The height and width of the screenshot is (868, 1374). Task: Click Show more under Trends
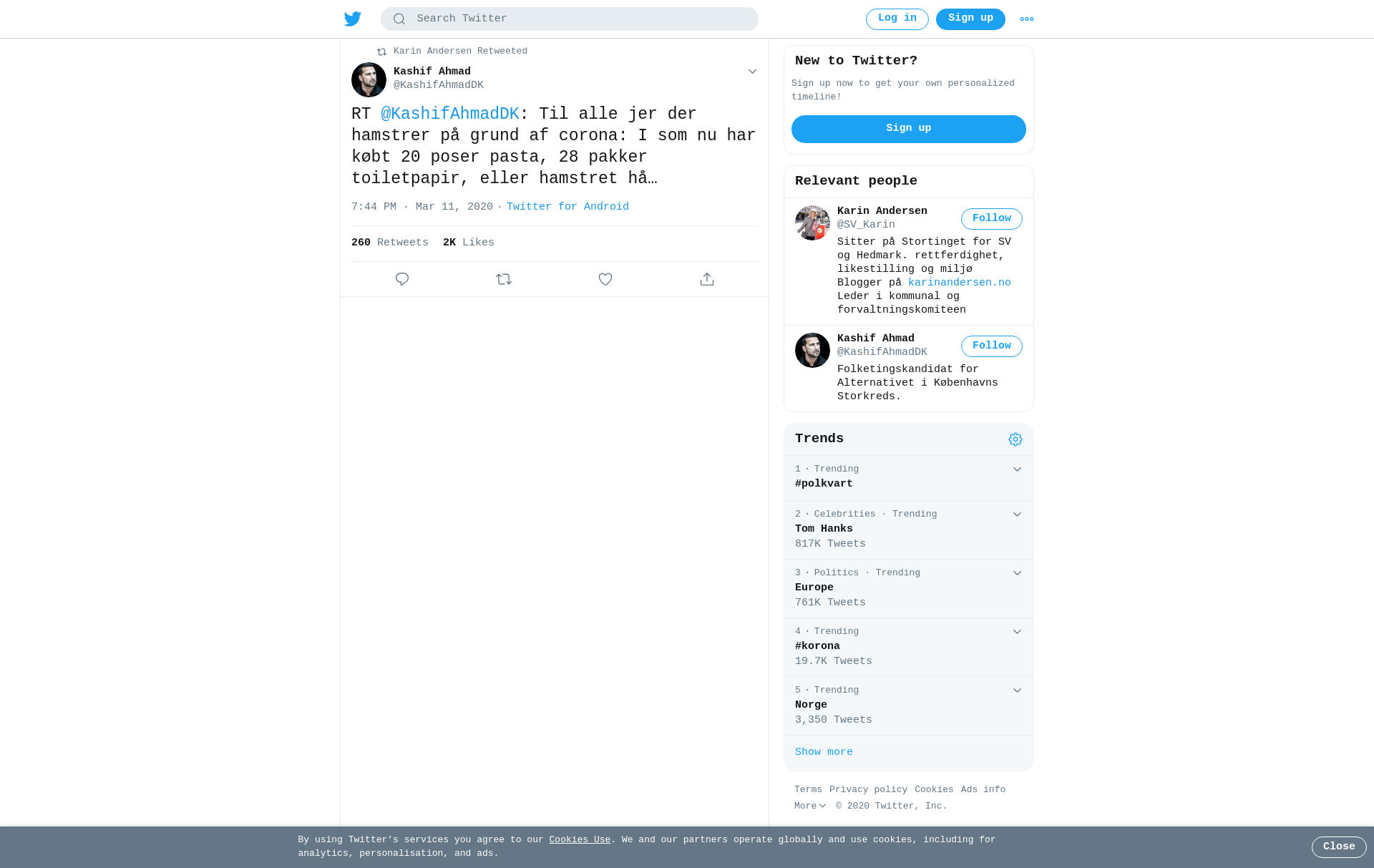point(824,752)
